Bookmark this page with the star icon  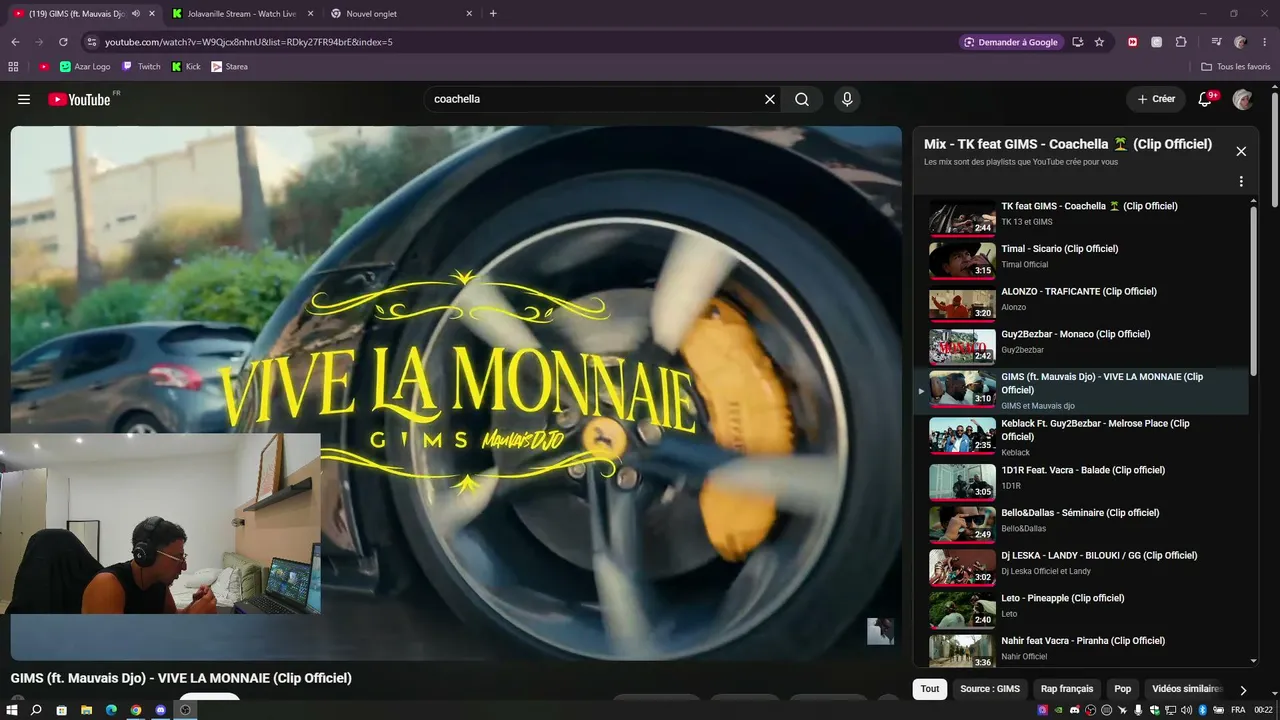(1099, 42)
